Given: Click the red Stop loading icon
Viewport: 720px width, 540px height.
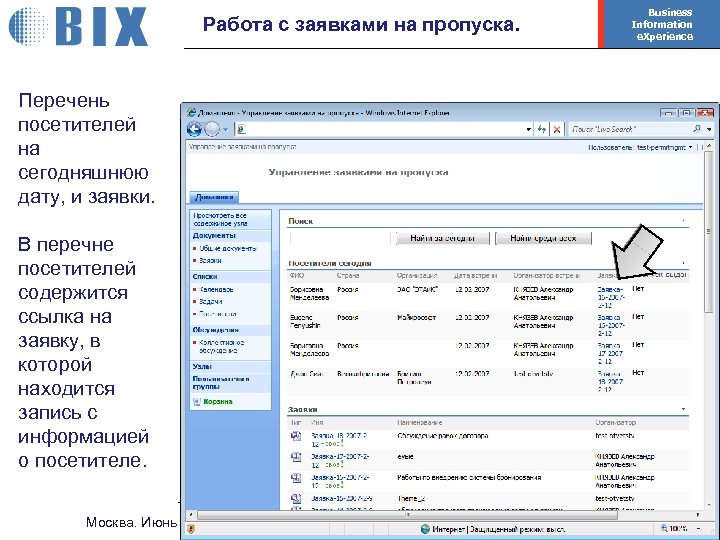Looking at the screenshot, I should point(557,129).
